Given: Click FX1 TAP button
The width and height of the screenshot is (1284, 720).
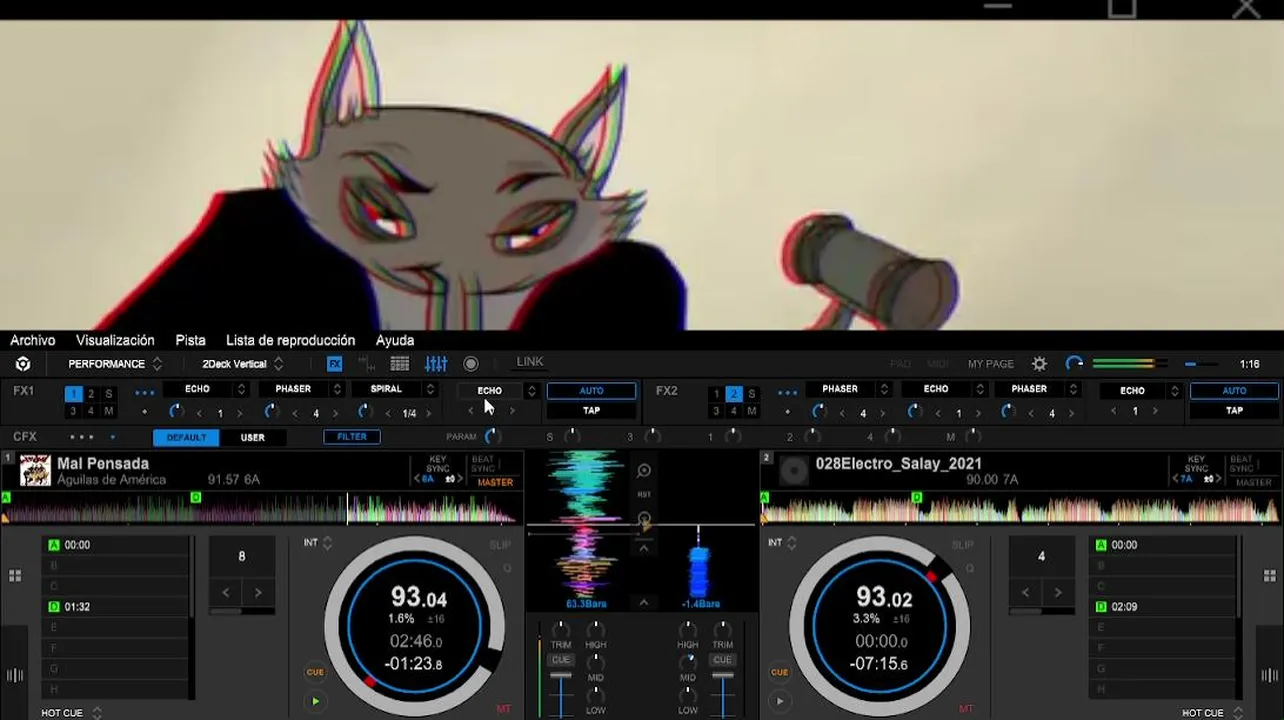Looking at the screenshot, I should 592,411.
